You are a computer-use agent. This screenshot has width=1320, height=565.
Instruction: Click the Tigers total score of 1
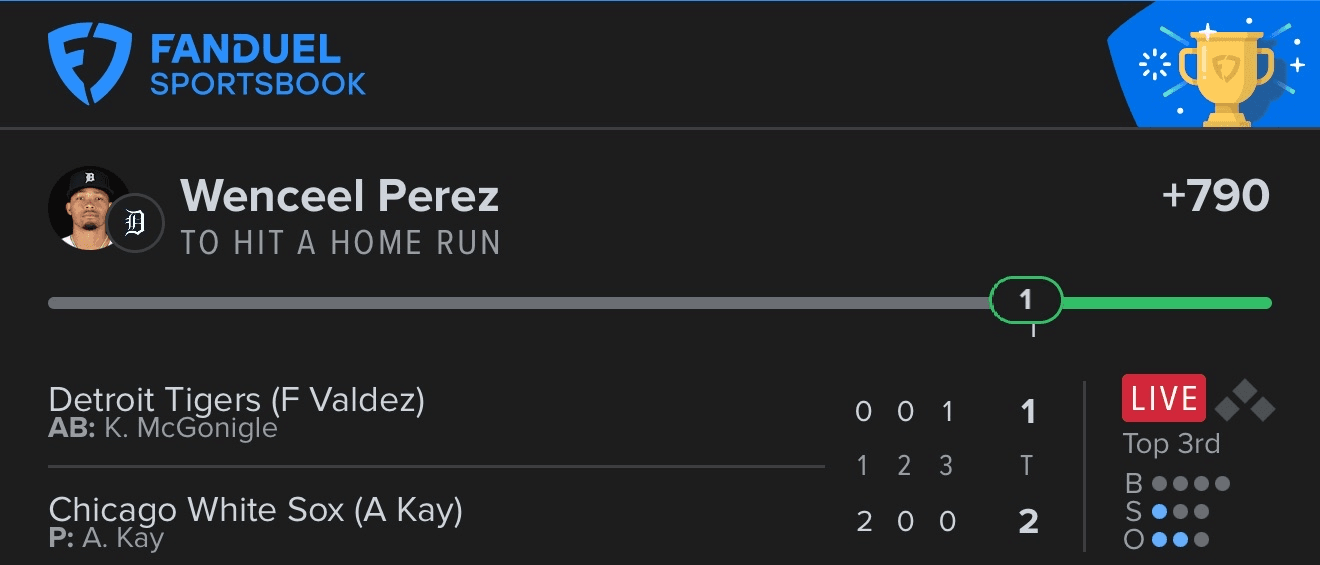[x=1028, y=411]
